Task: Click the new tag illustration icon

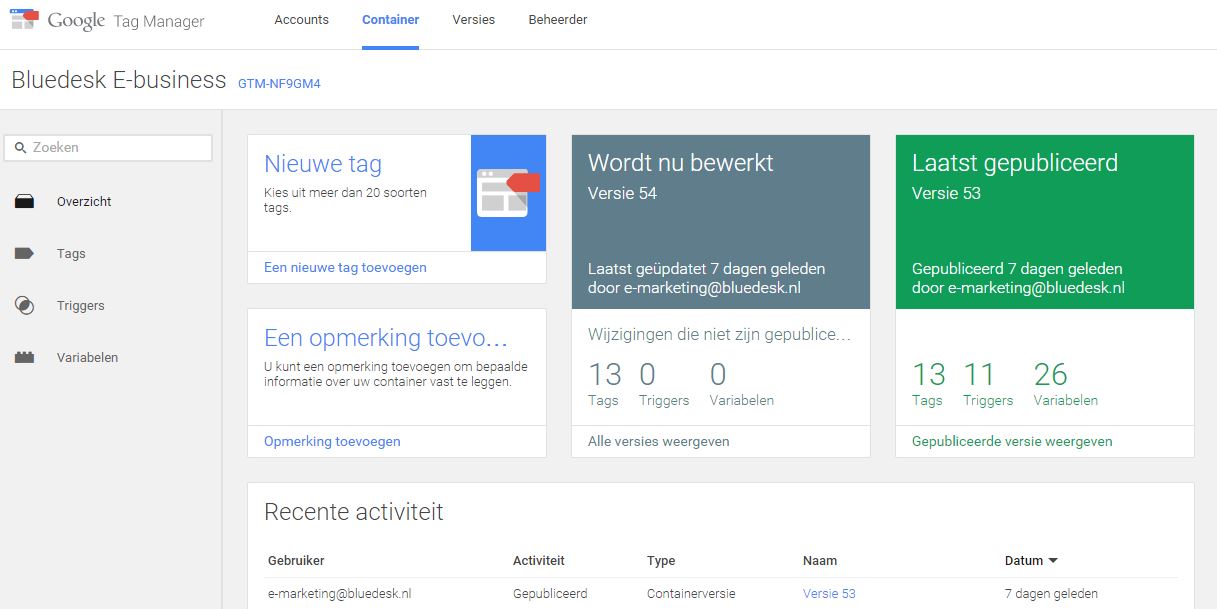Action: 508,193
